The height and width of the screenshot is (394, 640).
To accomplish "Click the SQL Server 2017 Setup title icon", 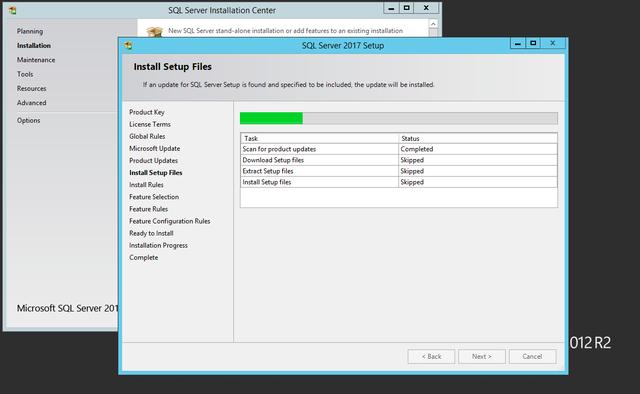I will pyautogui.click(x=128, y=45).
